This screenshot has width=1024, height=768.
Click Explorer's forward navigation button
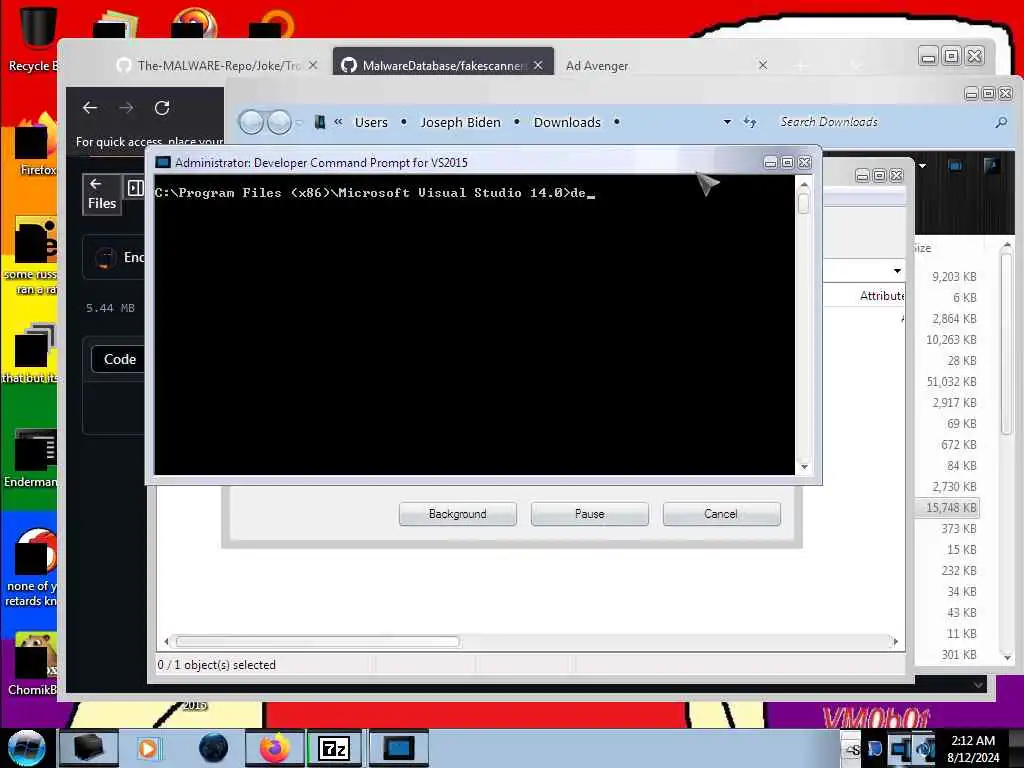pyautogui.click(x=280, y=122)
